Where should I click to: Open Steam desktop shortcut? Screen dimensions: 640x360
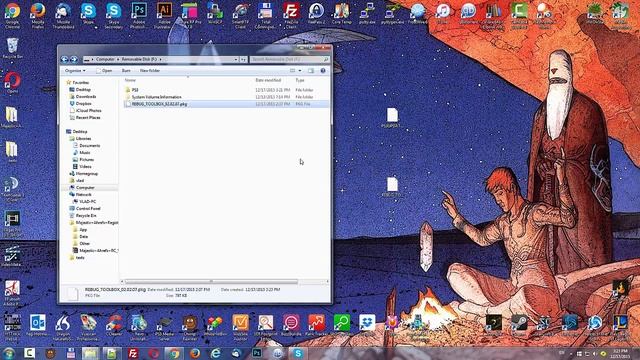(x=519, y=325)
